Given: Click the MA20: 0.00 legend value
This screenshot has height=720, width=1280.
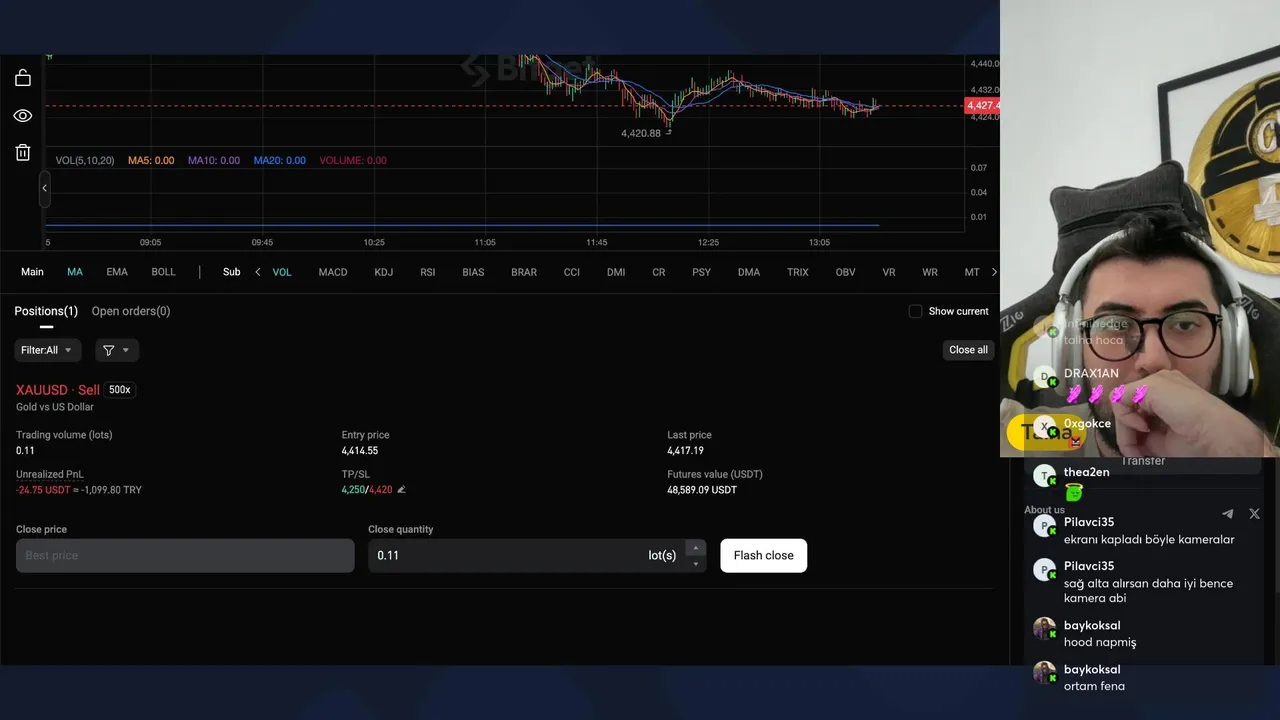Looking at the screenshot, I should (280, 160).
